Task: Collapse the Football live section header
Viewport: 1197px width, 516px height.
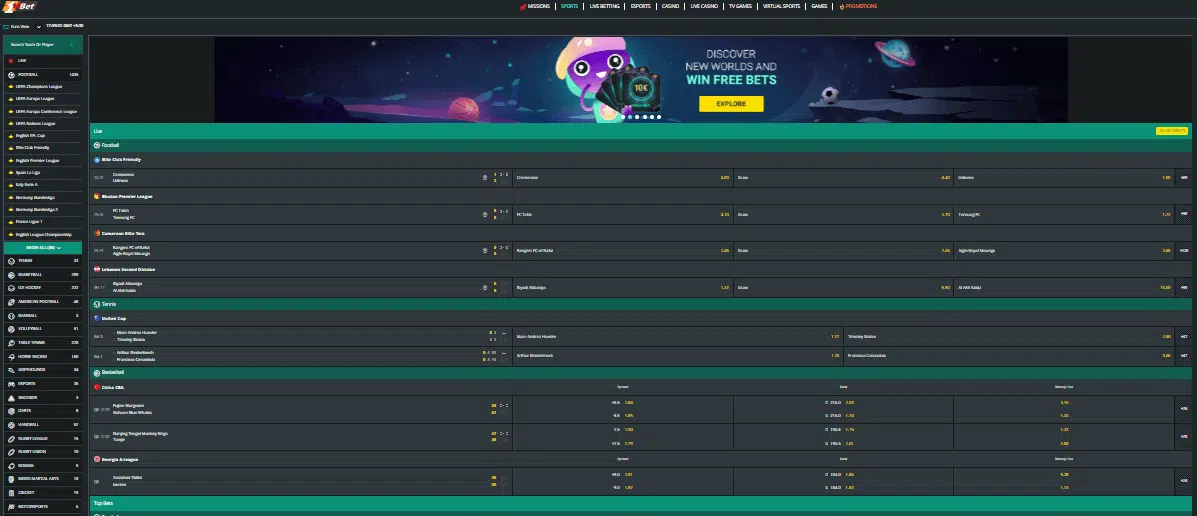Action: 640,145
